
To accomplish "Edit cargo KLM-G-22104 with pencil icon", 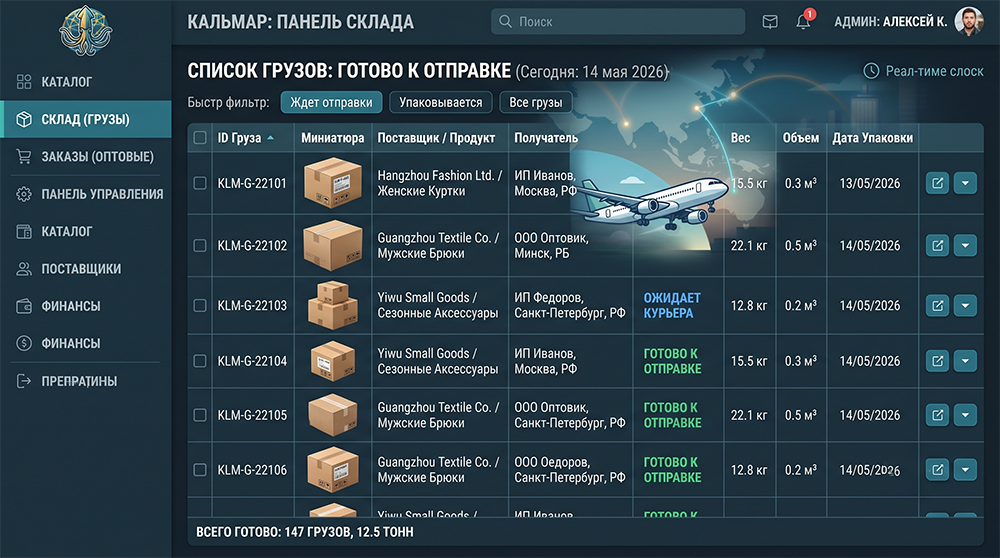I will (x=938, y=361).
